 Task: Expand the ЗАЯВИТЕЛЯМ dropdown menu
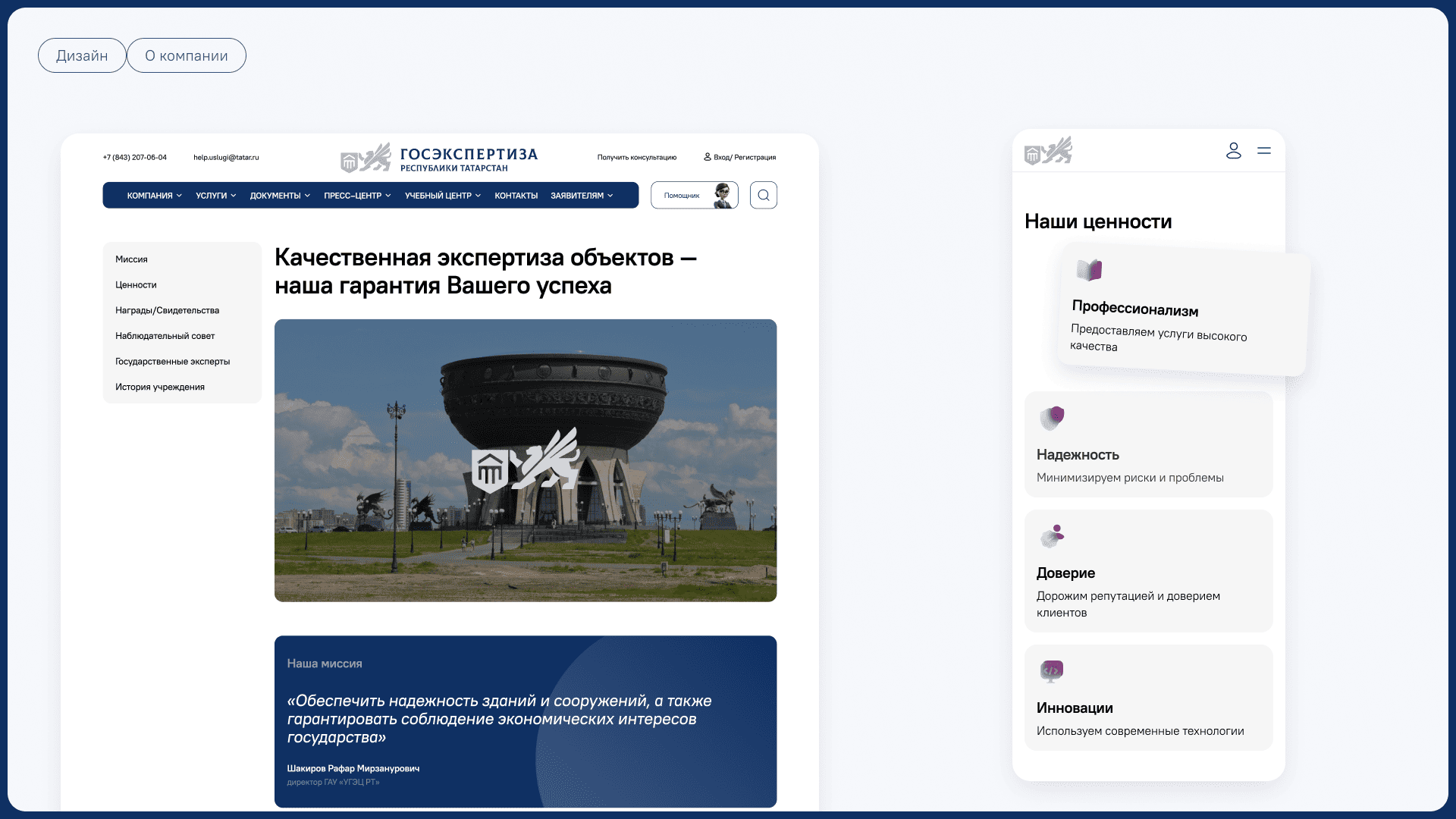(582, 196)
